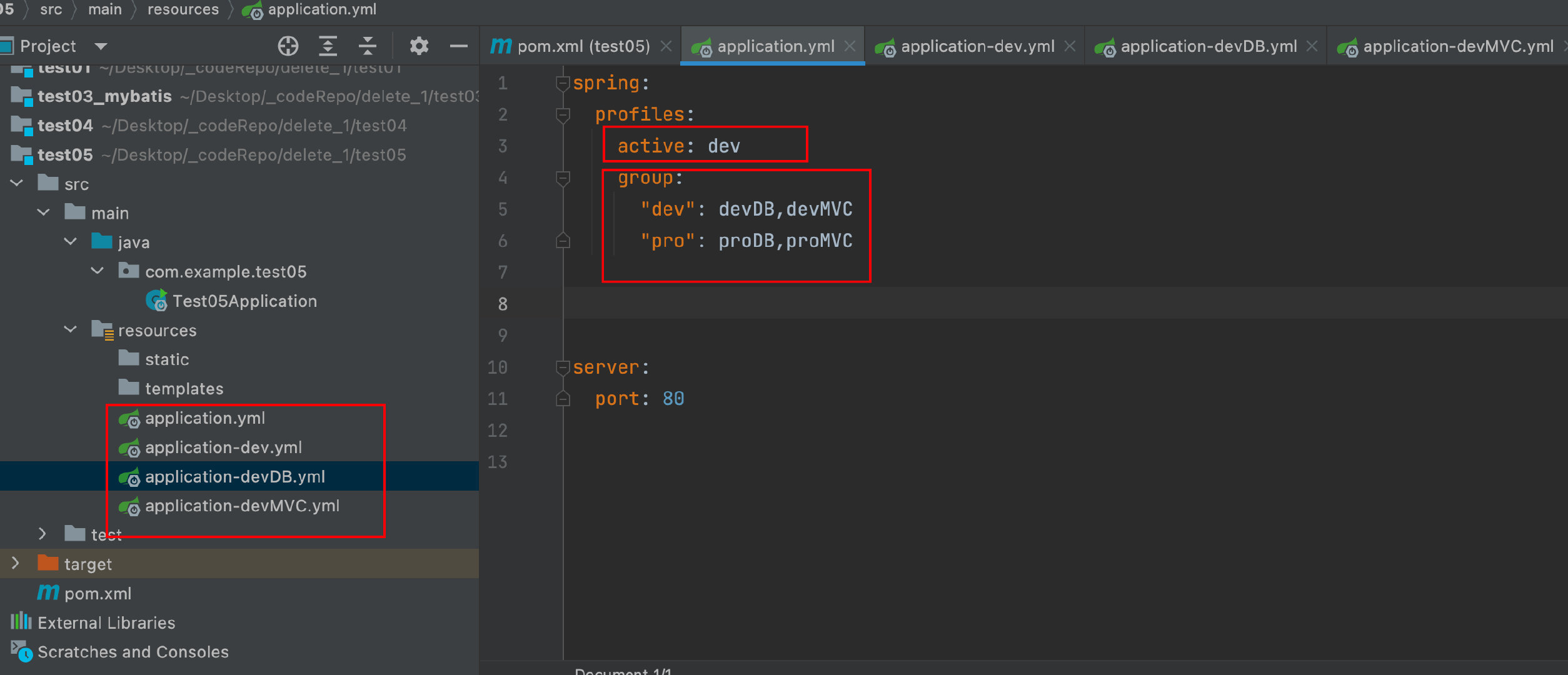This screenshot has width=1568, height=675.
Task: Switch to application-dev.yml tab
Action: 977,46
